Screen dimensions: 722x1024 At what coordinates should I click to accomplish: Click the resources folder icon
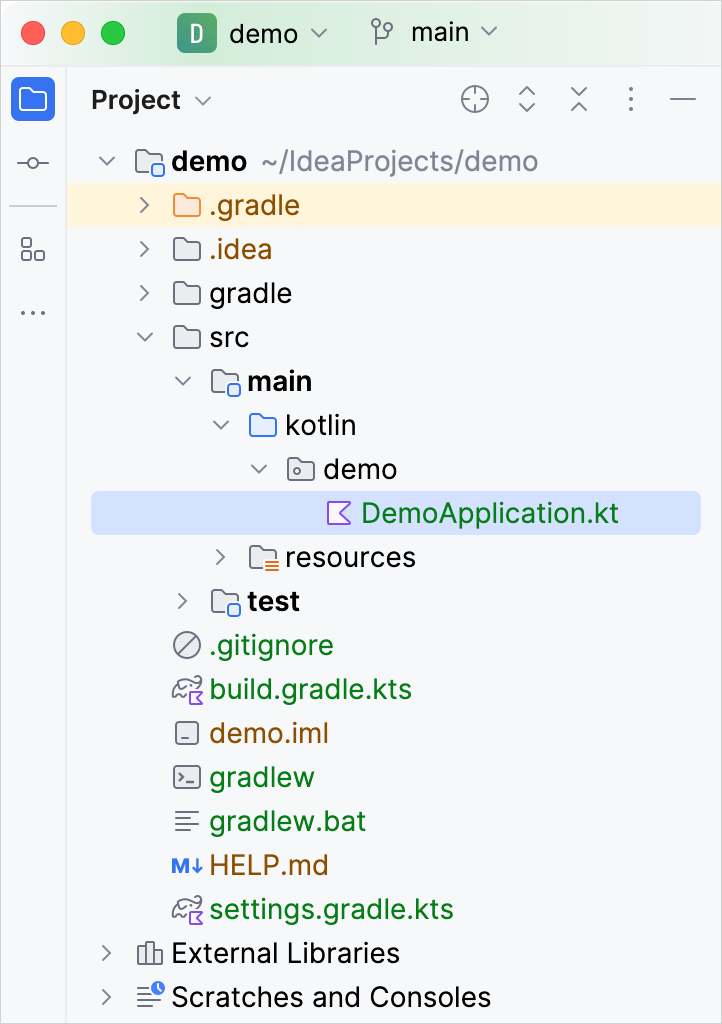264,558
